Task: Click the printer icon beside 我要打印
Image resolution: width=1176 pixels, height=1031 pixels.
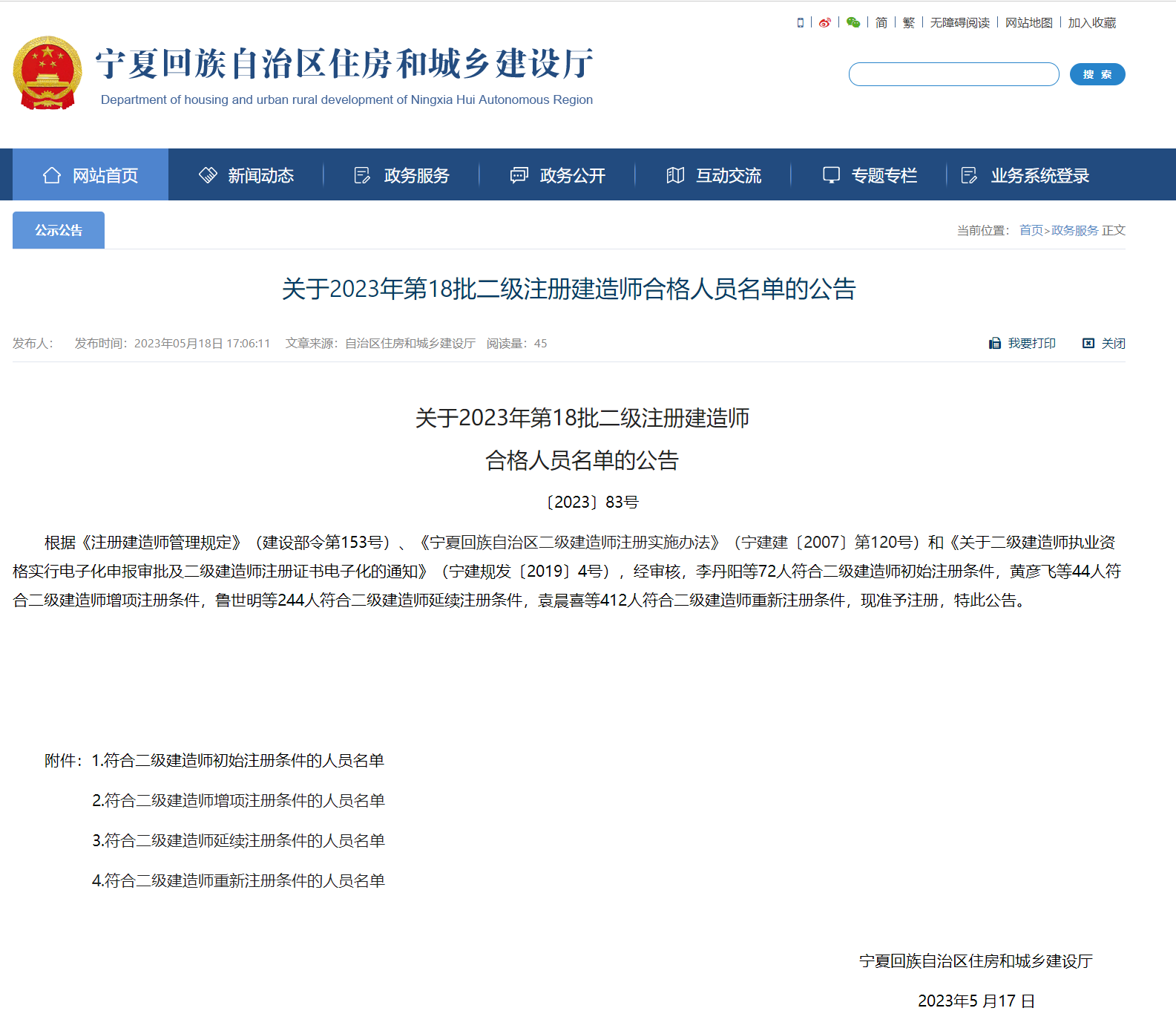Action: click(x=995, y=343)
